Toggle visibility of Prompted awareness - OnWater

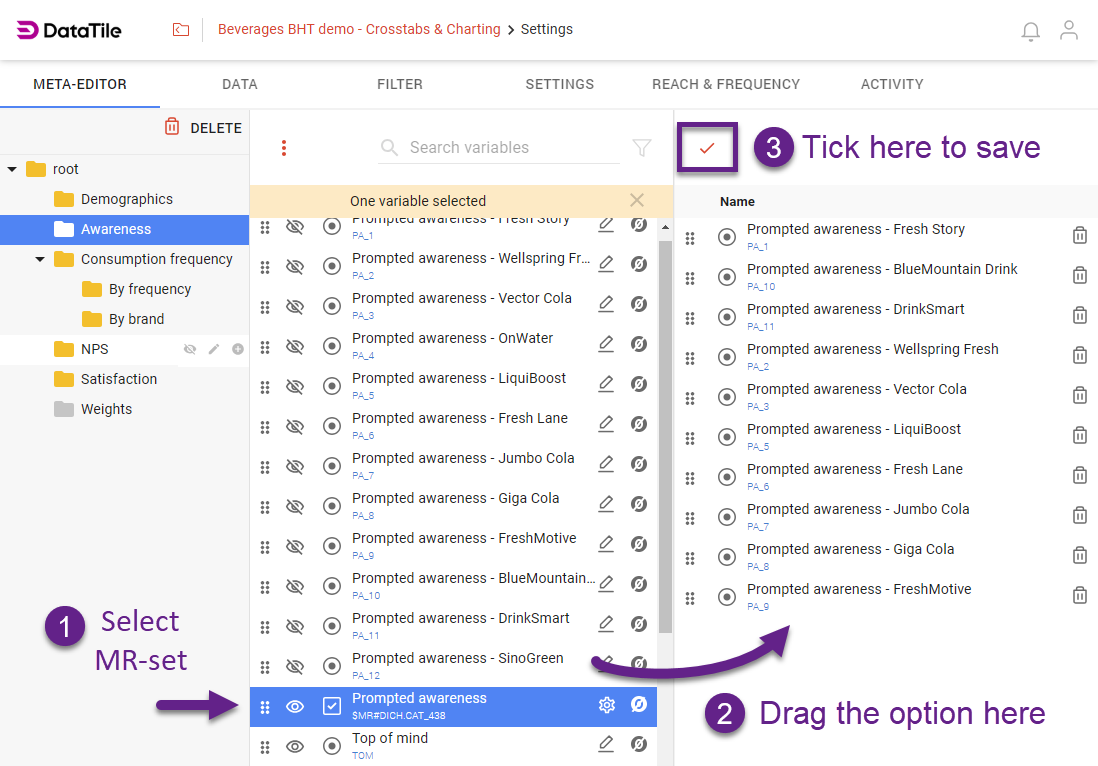tap(294, 344)
